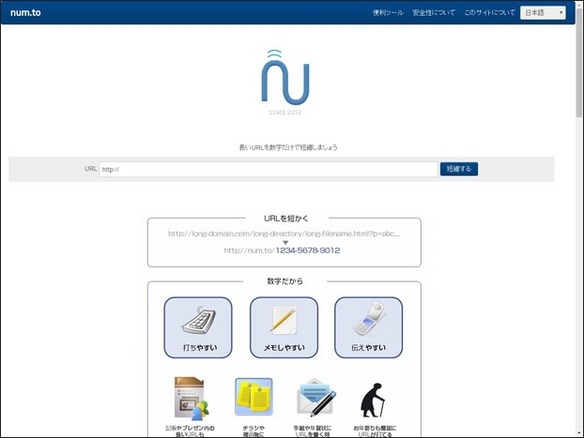Open the 日本語 language dropdown

pos(543,13)
